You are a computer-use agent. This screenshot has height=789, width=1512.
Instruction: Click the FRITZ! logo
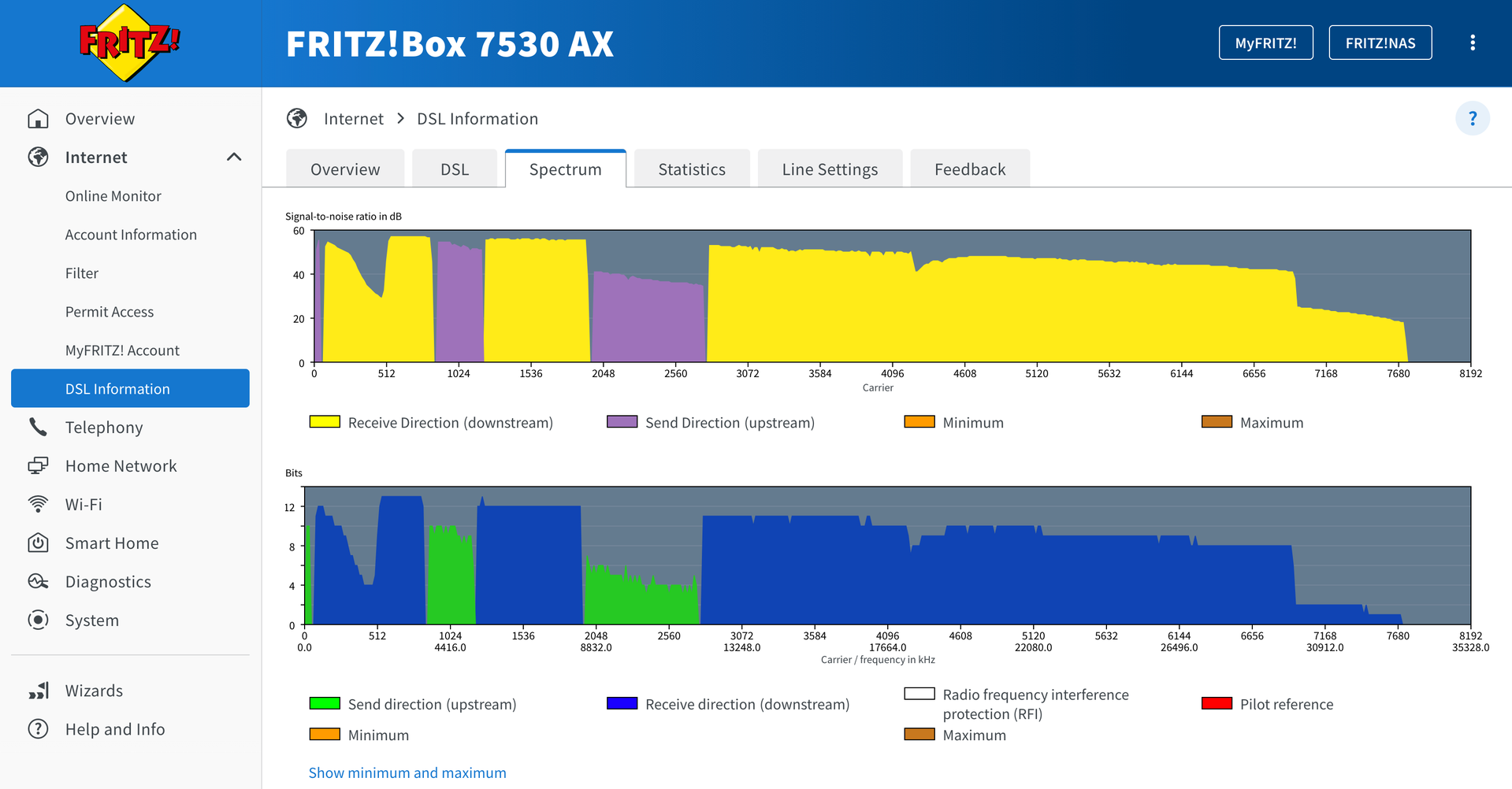pos(130,43)
